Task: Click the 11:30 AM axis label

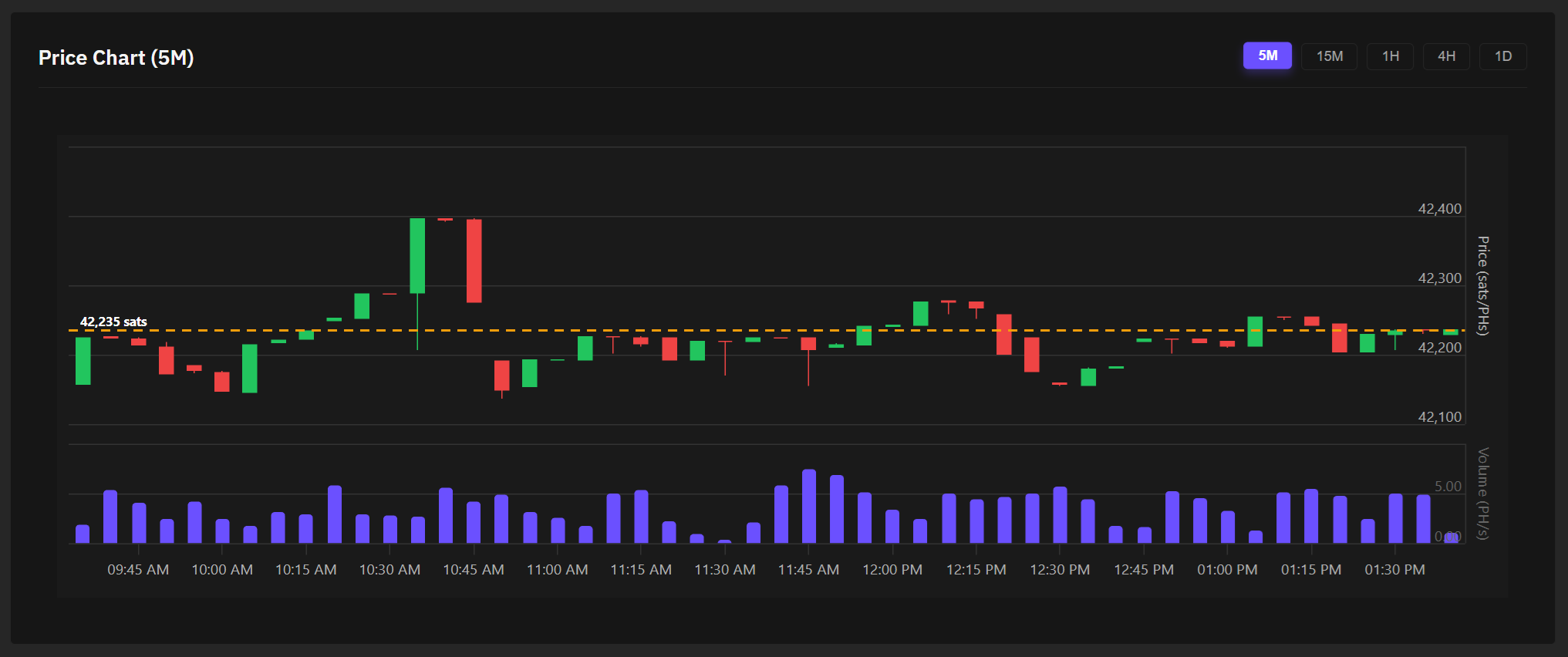Action: (725, 570)
